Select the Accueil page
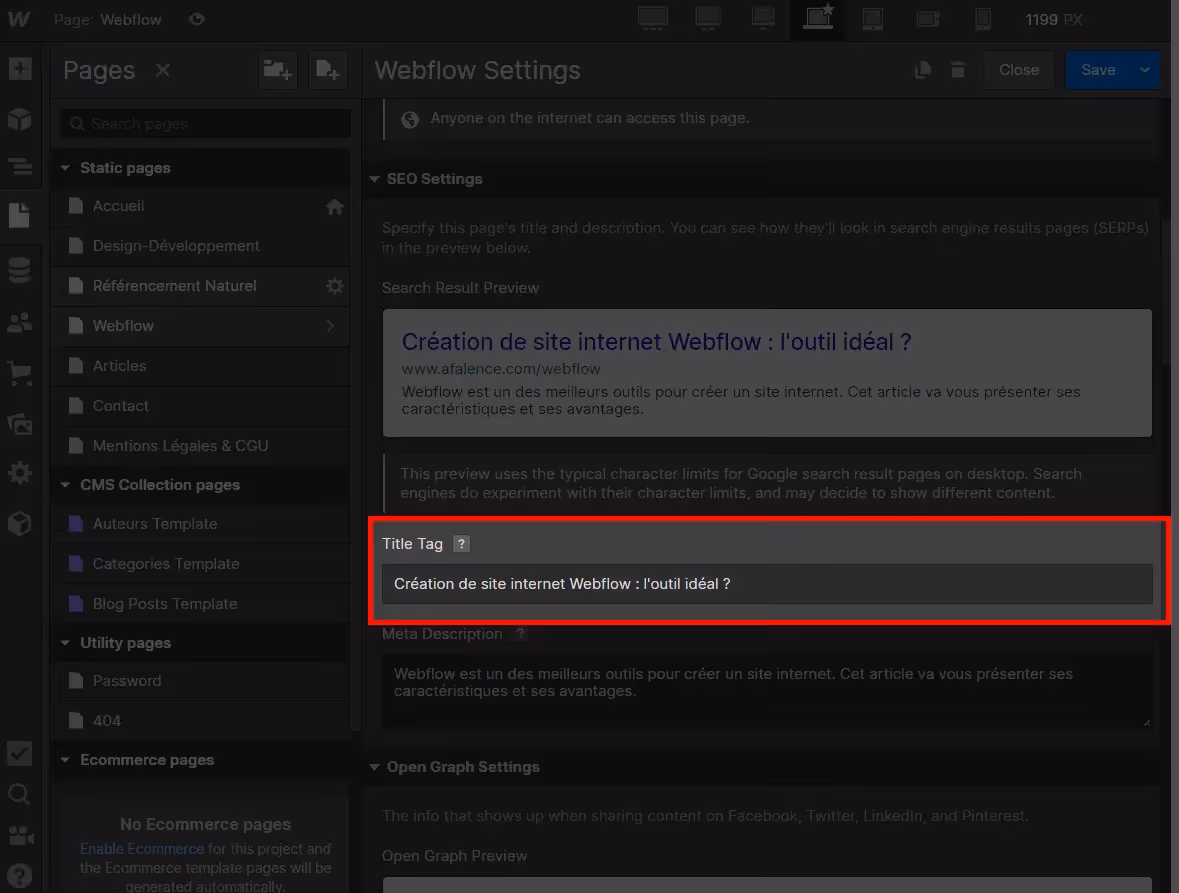1179x893 pixels. pos(200,206)
